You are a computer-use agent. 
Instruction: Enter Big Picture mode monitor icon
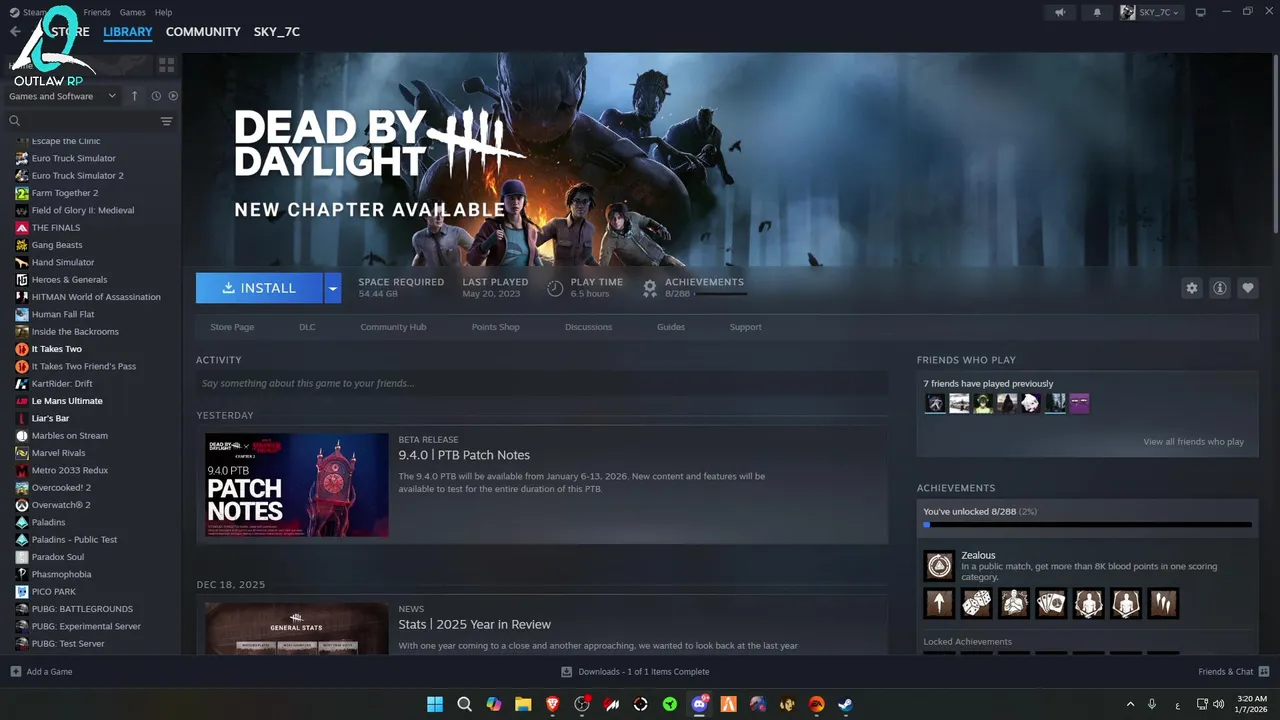click(1201, 12)
